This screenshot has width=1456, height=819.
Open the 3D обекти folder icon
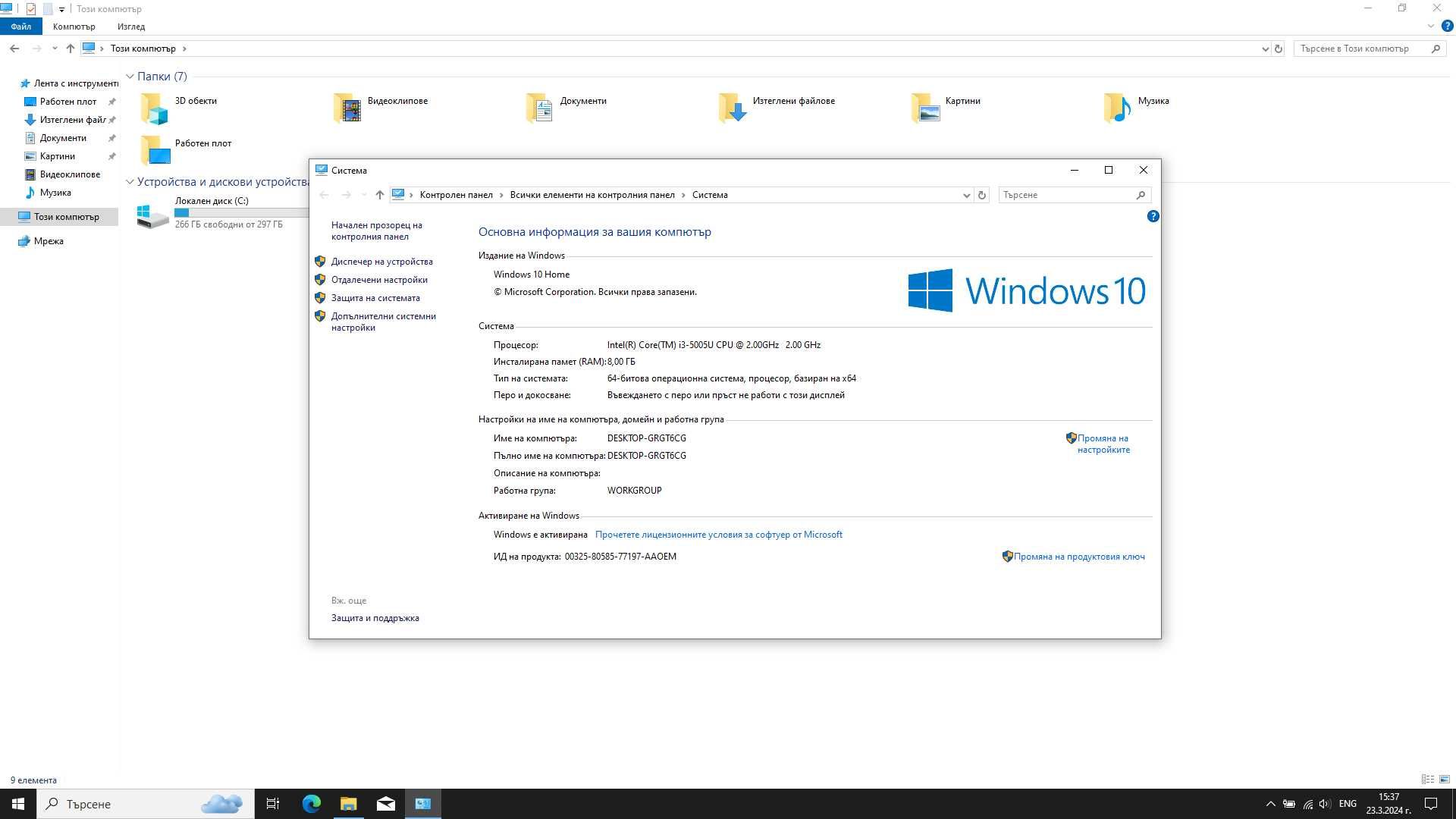coord(154,108)
